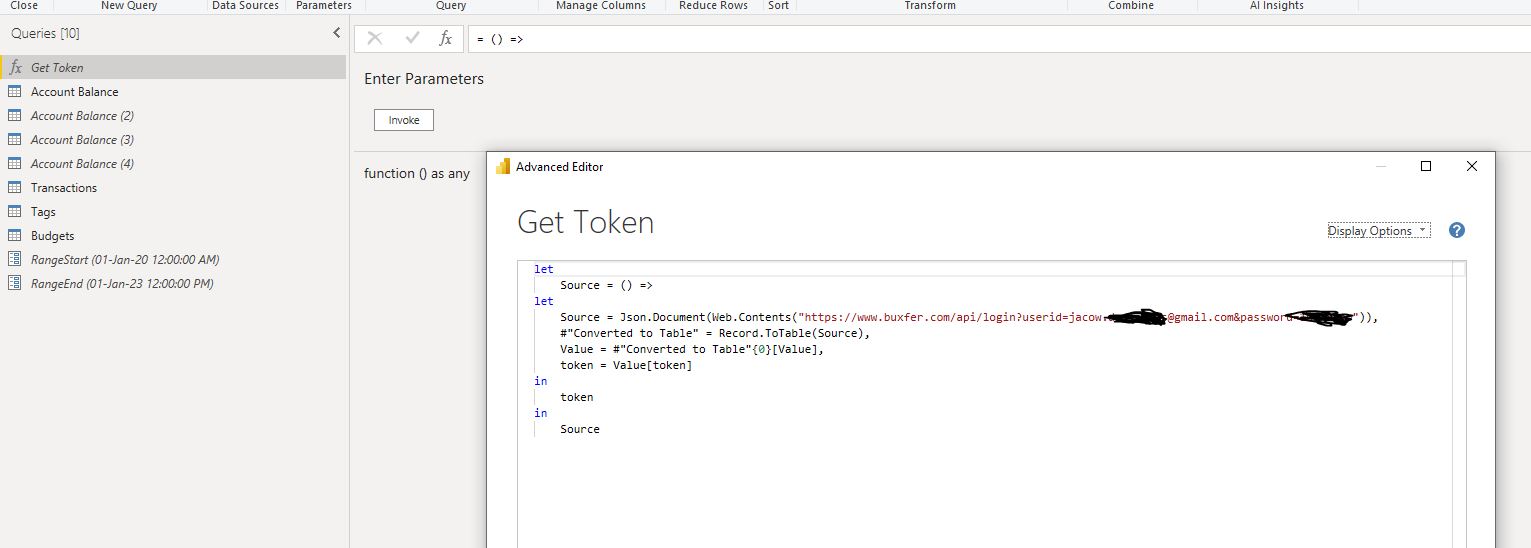Click the Record.ToTable code line

point(715,333)
